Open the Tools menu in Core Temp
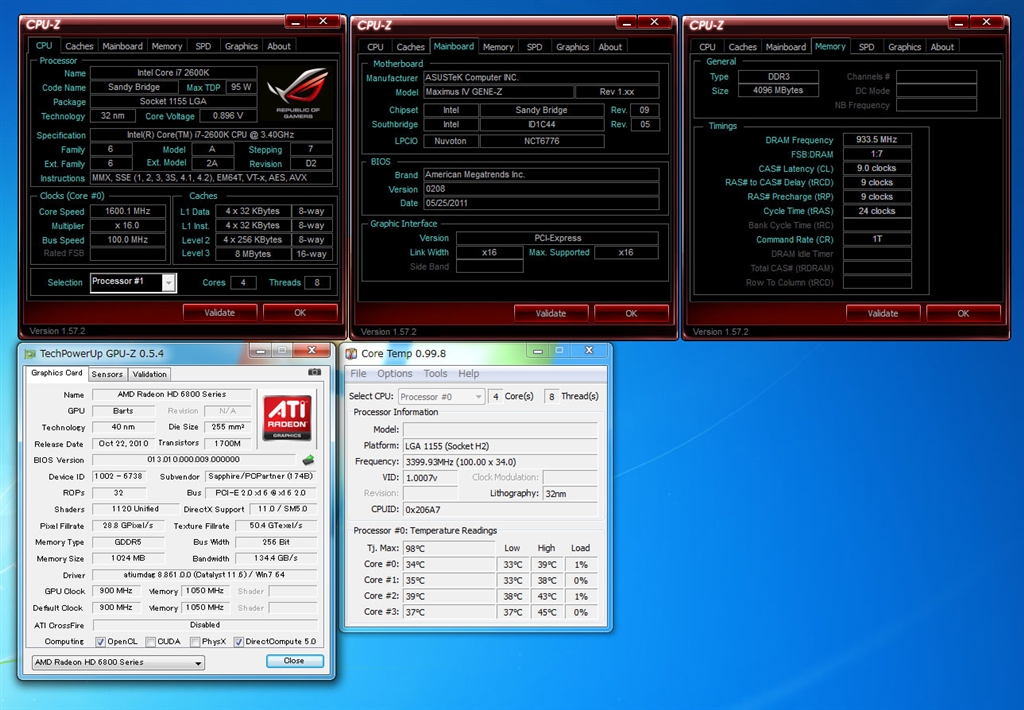The height and width of the screenshot is (710, 1024). [435, 374]
